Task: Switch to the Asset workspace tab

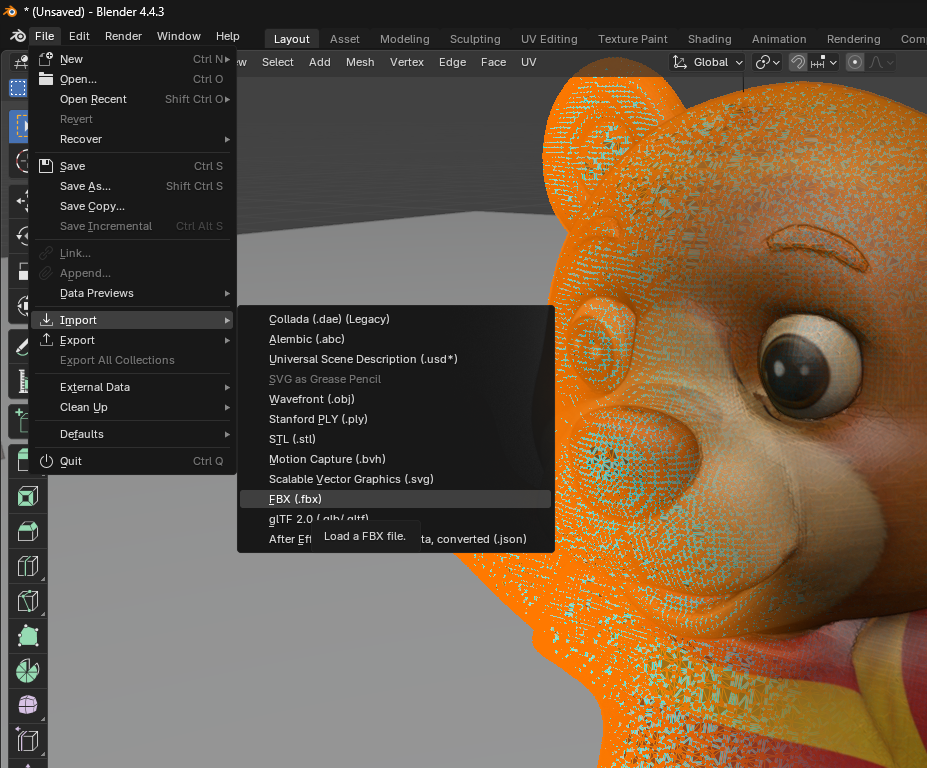Action: click(x=345, y=39)
